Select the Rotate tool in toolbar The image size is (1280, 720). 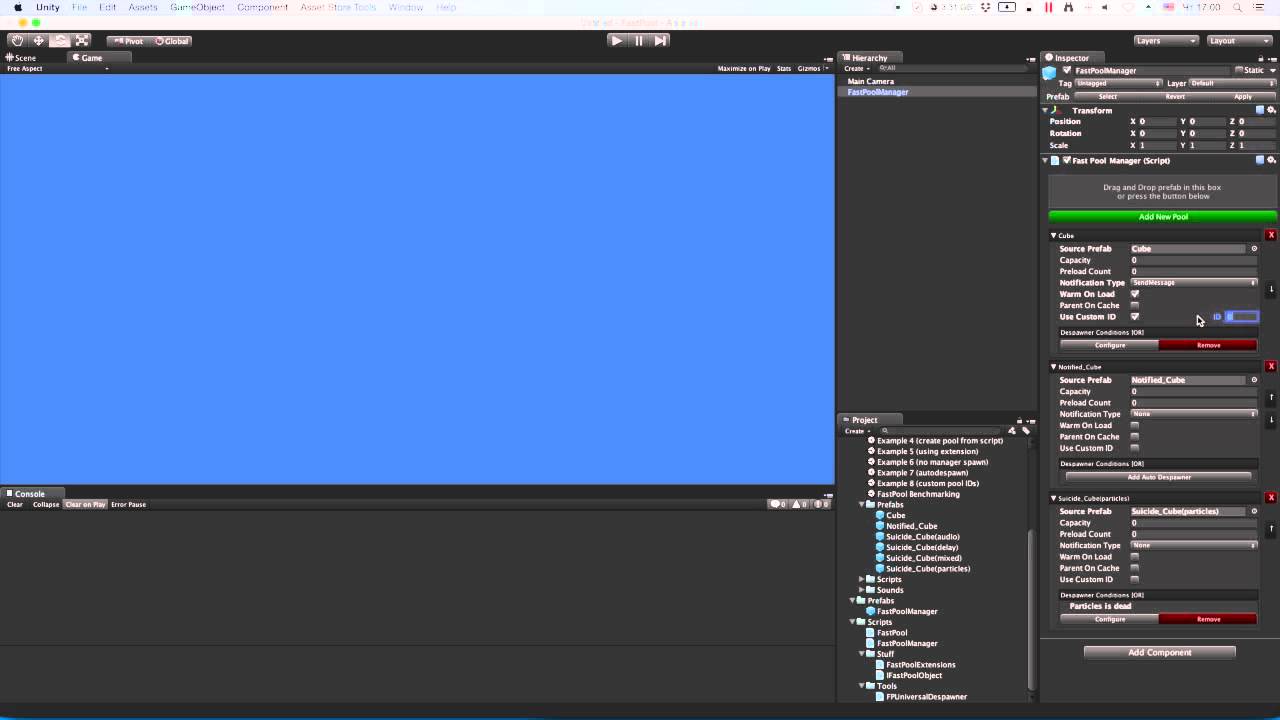click(60, 41)
